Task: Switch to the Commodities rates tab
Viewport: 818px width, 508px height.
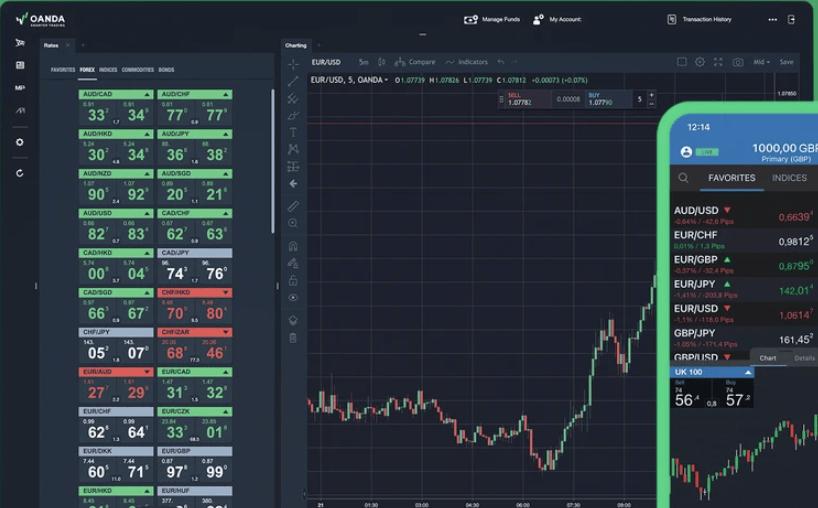Action: click(x=138, y=70)
